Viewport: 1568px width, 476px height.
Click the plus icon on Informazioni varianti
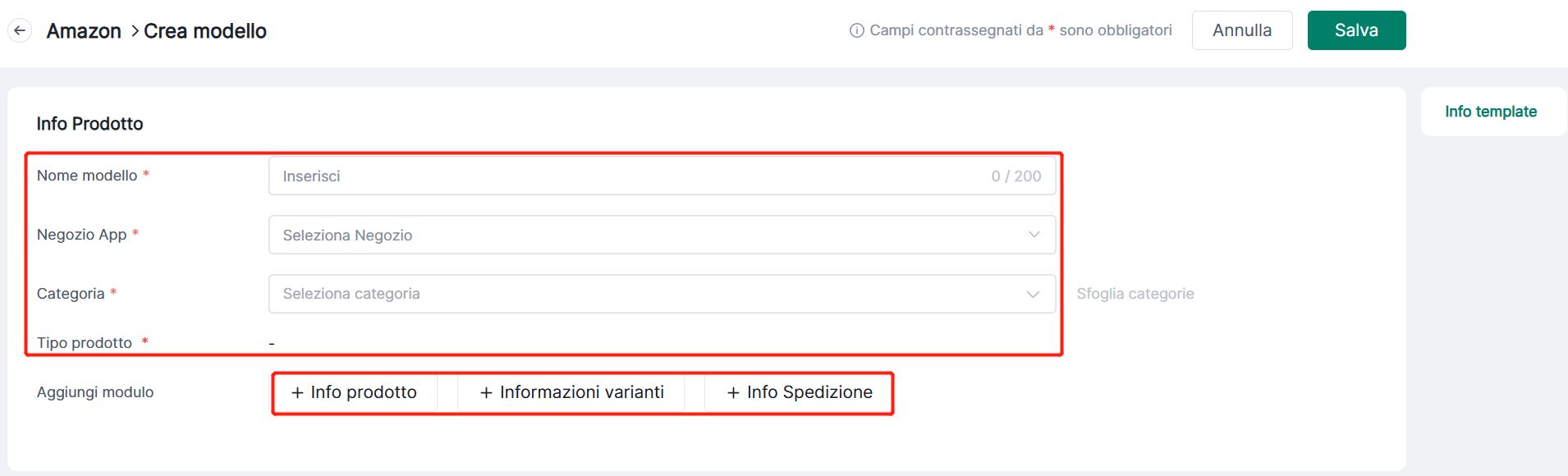coord(486,393)
